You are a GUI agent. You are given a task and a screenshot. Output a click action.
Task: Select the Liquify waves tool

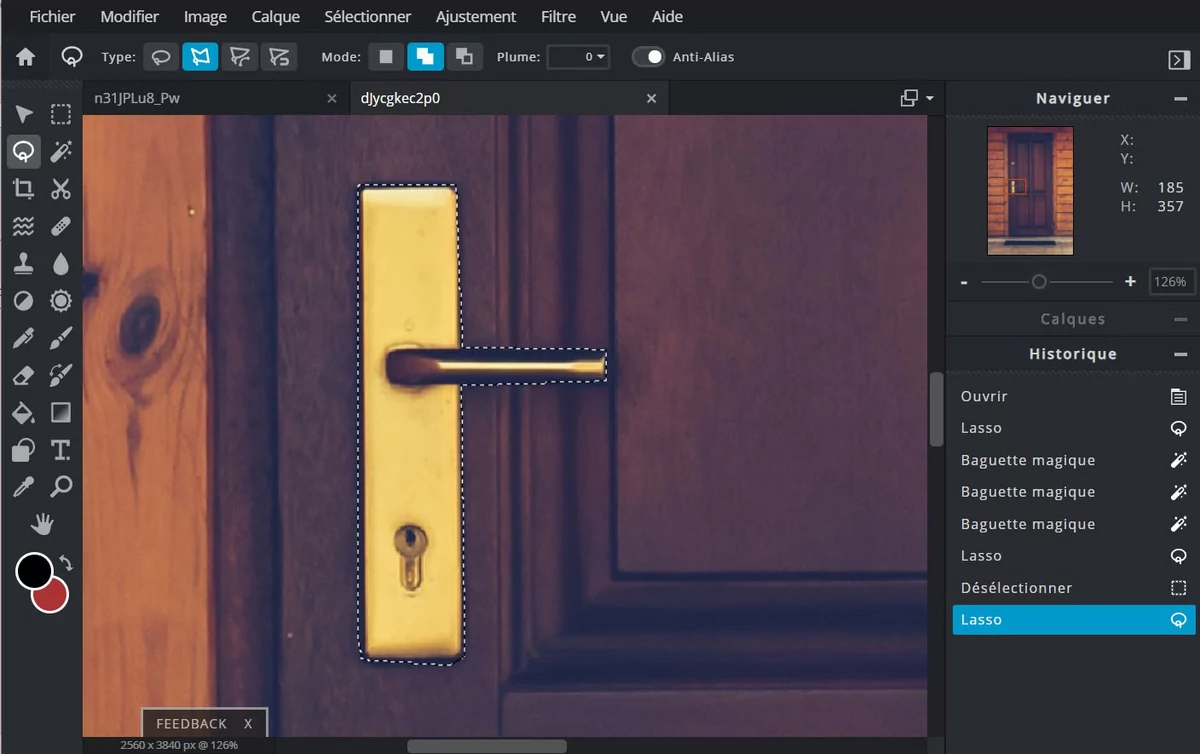[x=24, y=226]
